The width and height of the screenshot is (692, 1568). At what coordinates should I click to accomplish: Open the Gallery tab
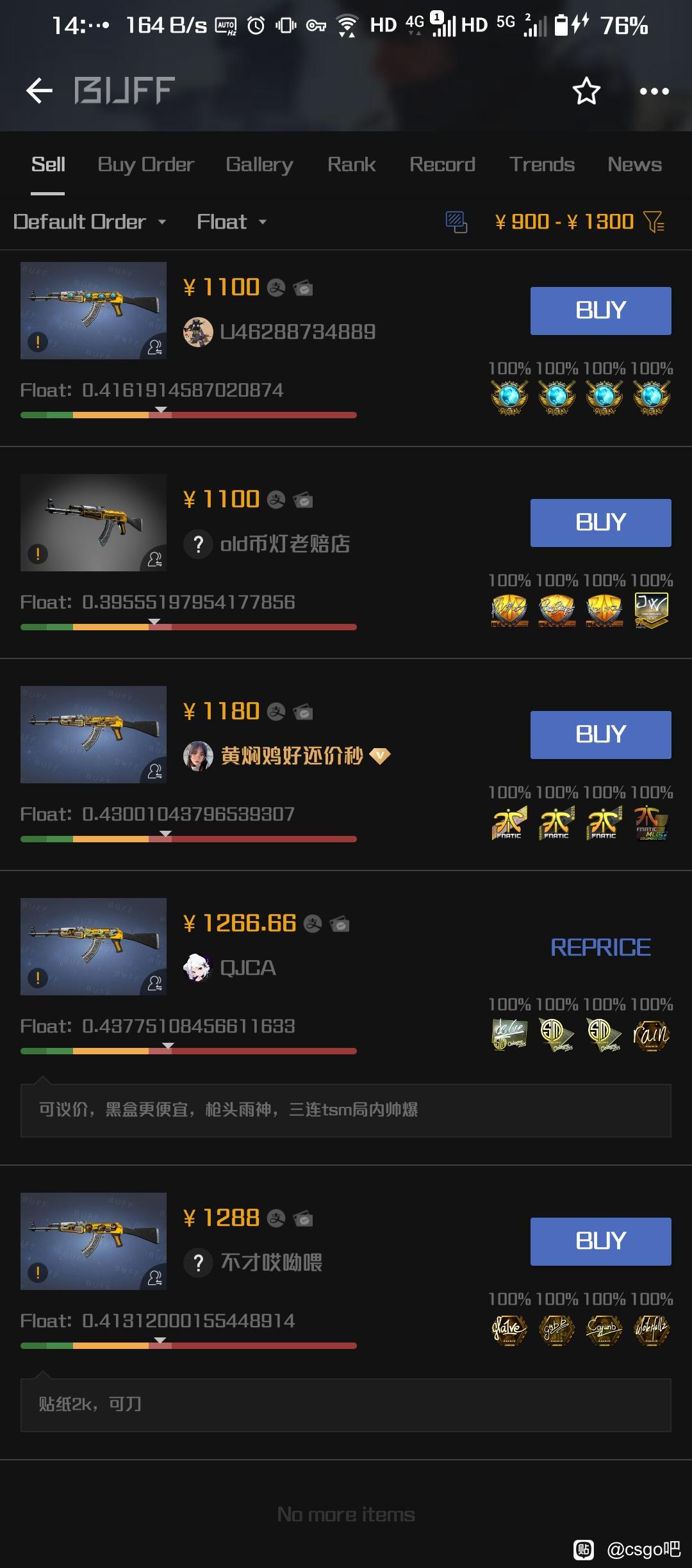(259, 165)
